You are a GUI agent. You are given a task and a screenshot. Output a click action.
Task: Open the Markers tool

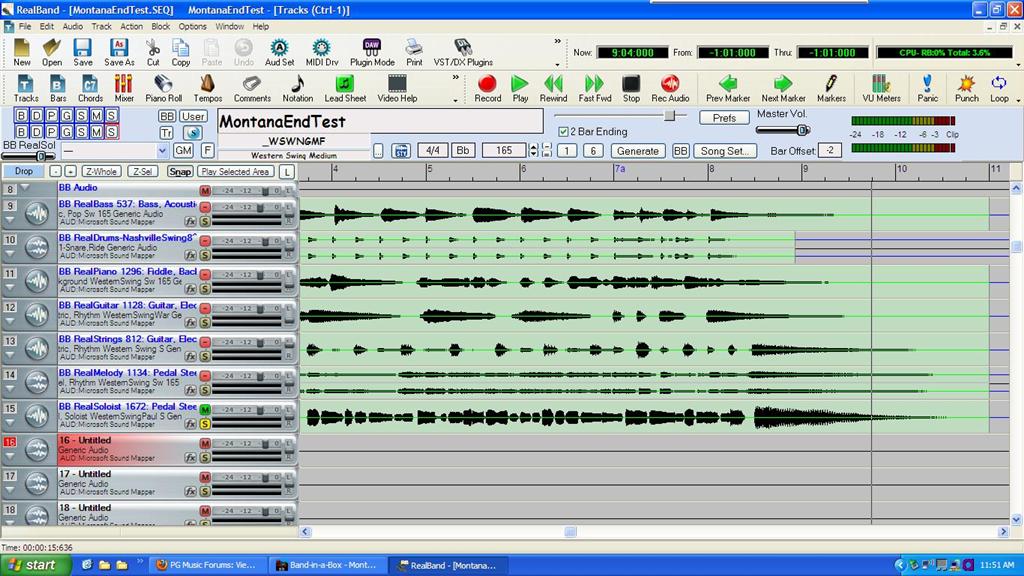831,88
